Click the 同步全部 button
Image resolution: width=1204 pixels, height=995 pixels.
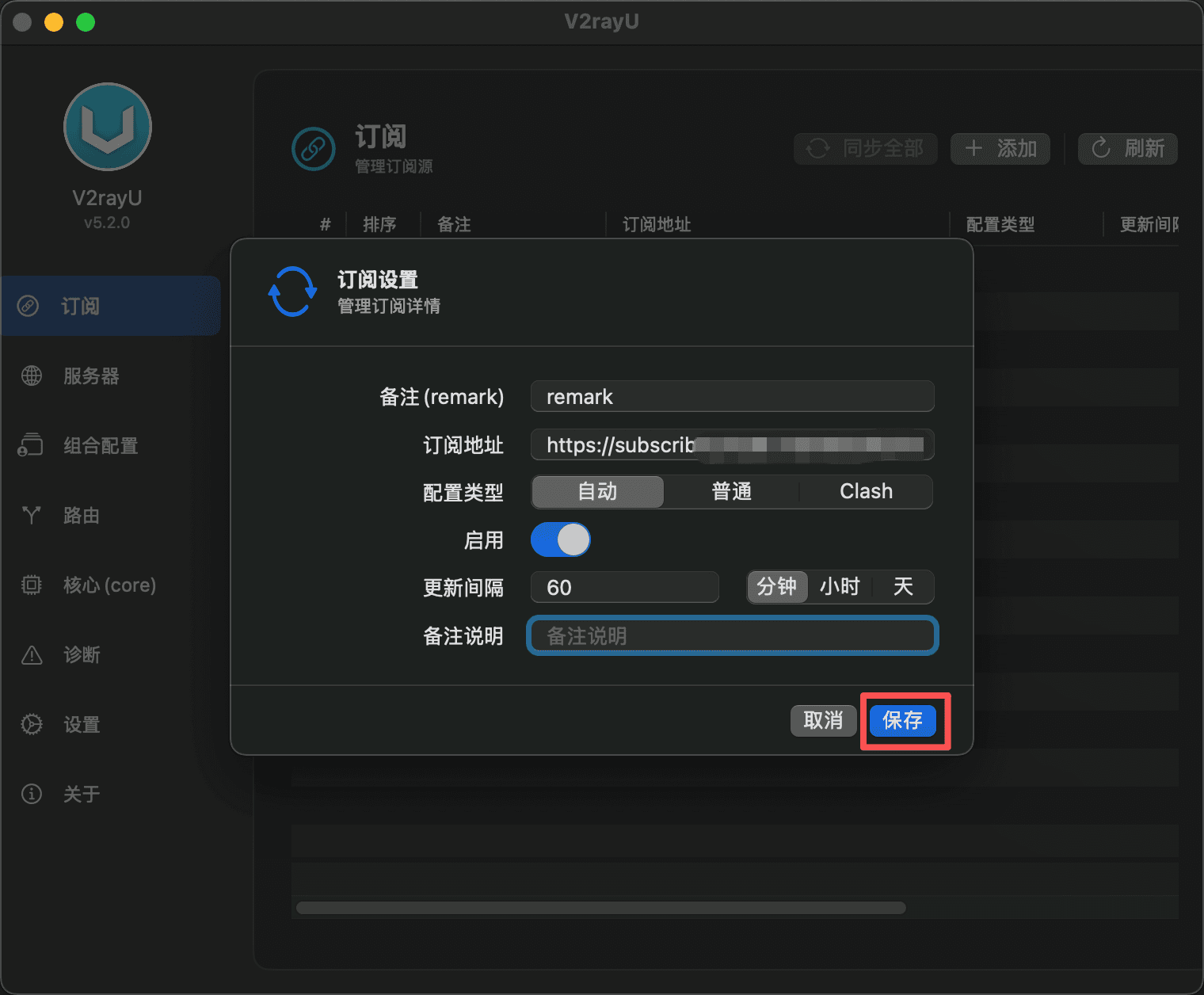point(866,148)
